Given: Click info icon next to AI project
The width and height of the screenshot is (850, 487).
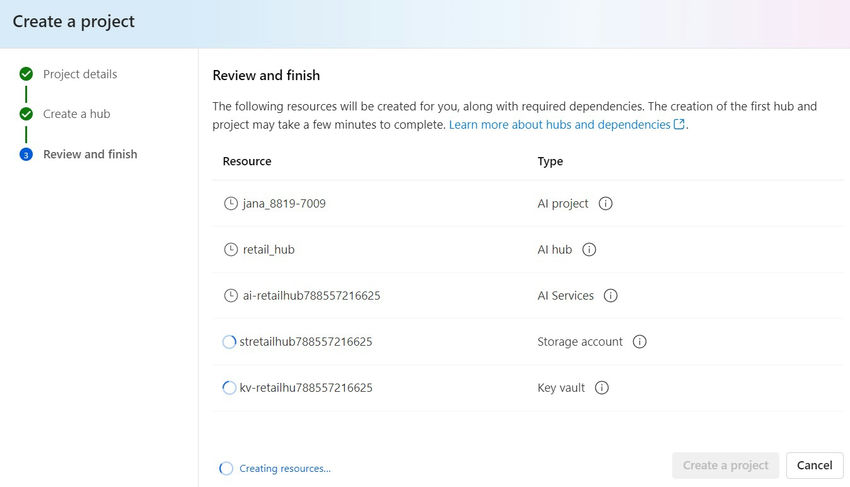Looking at the screenshot, I should click(605, 203).
